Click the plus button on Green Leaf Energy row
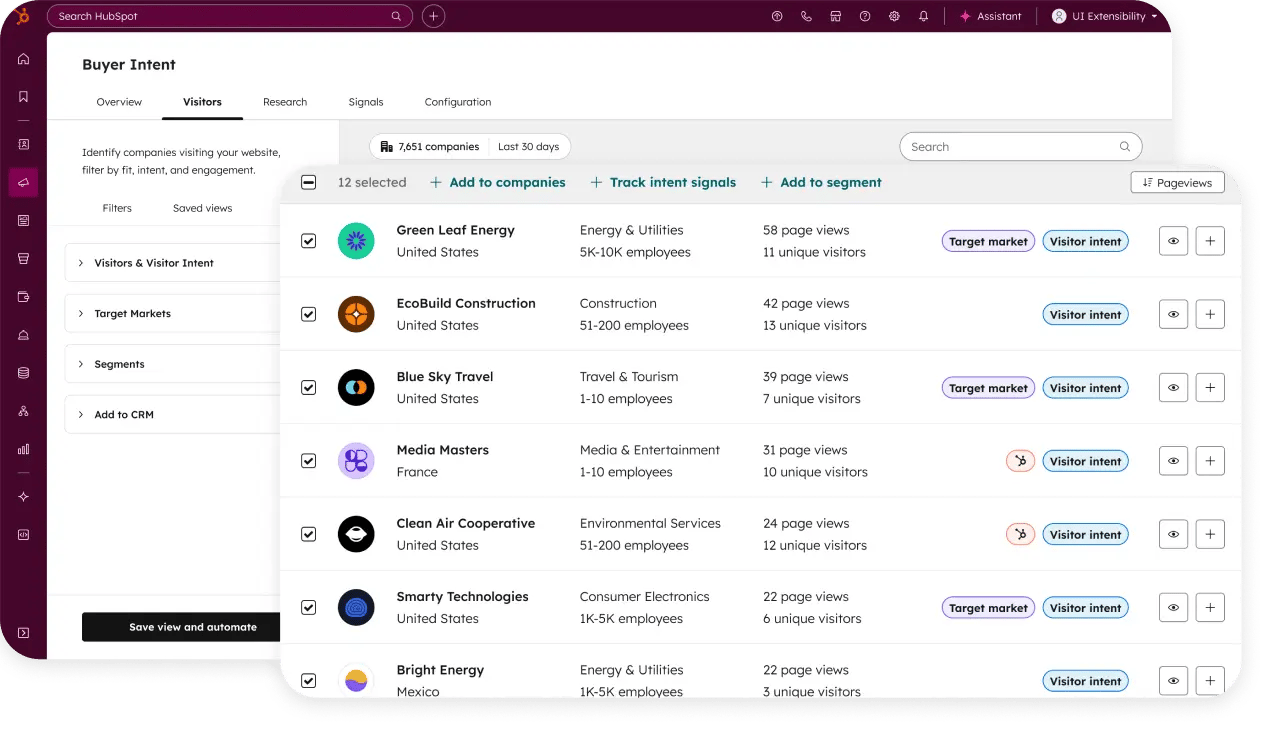The width and height of the screenshot is (1280, 731). [x=1210, y=241]
